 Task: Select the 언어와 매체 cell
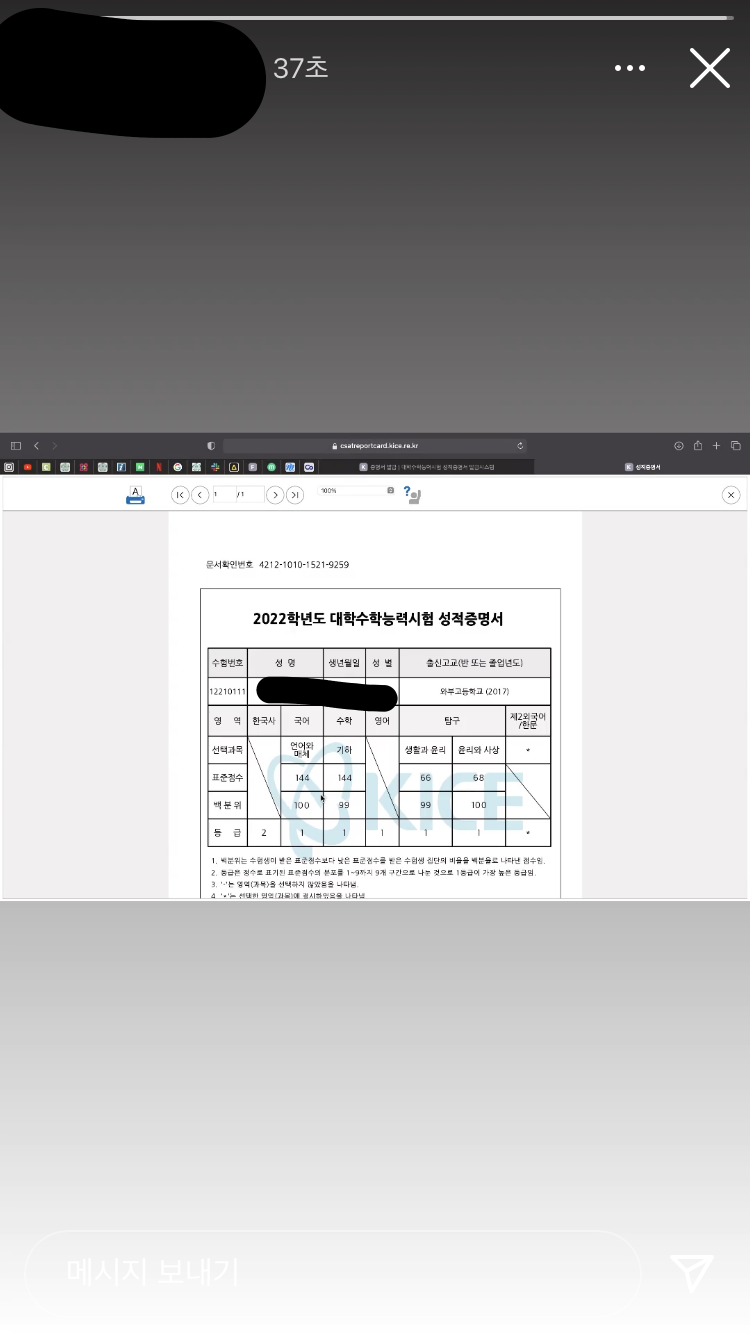301,749
